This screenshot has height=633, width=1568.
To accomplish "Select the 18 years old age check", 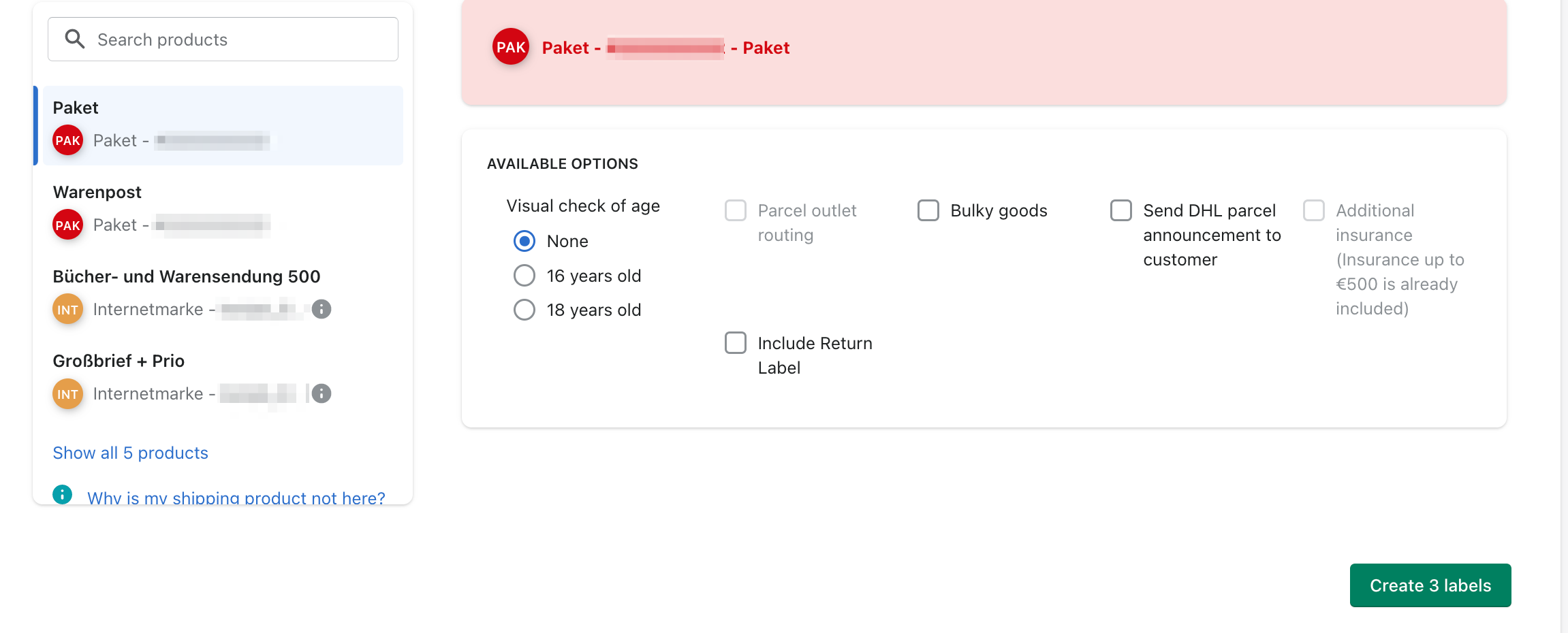I will (524, 310).
